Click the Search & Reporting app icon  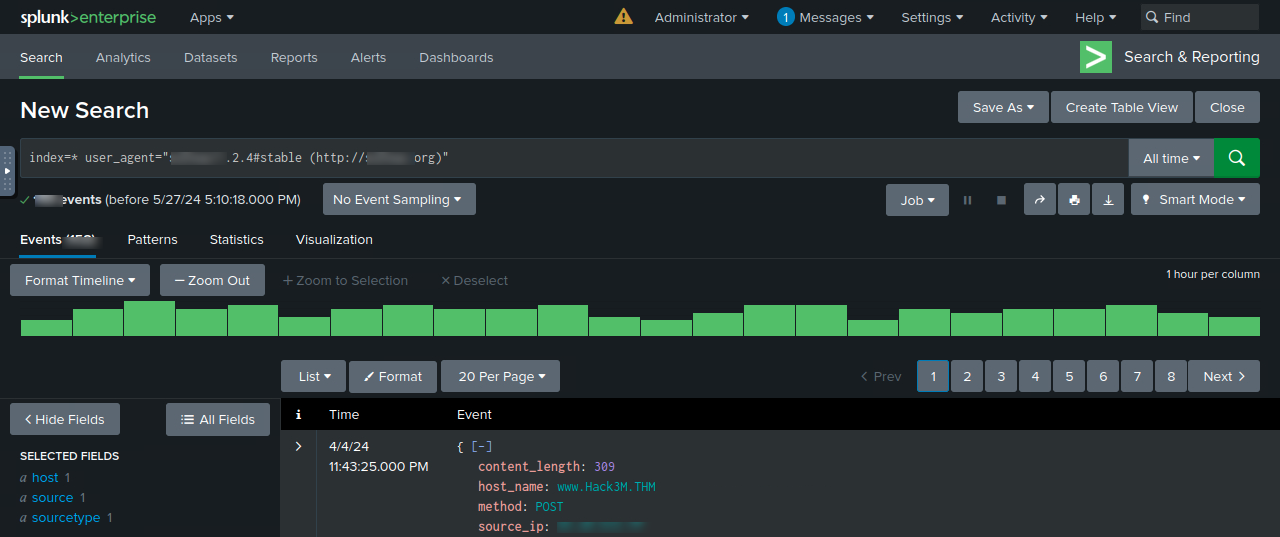click(x=1096, y=57)
